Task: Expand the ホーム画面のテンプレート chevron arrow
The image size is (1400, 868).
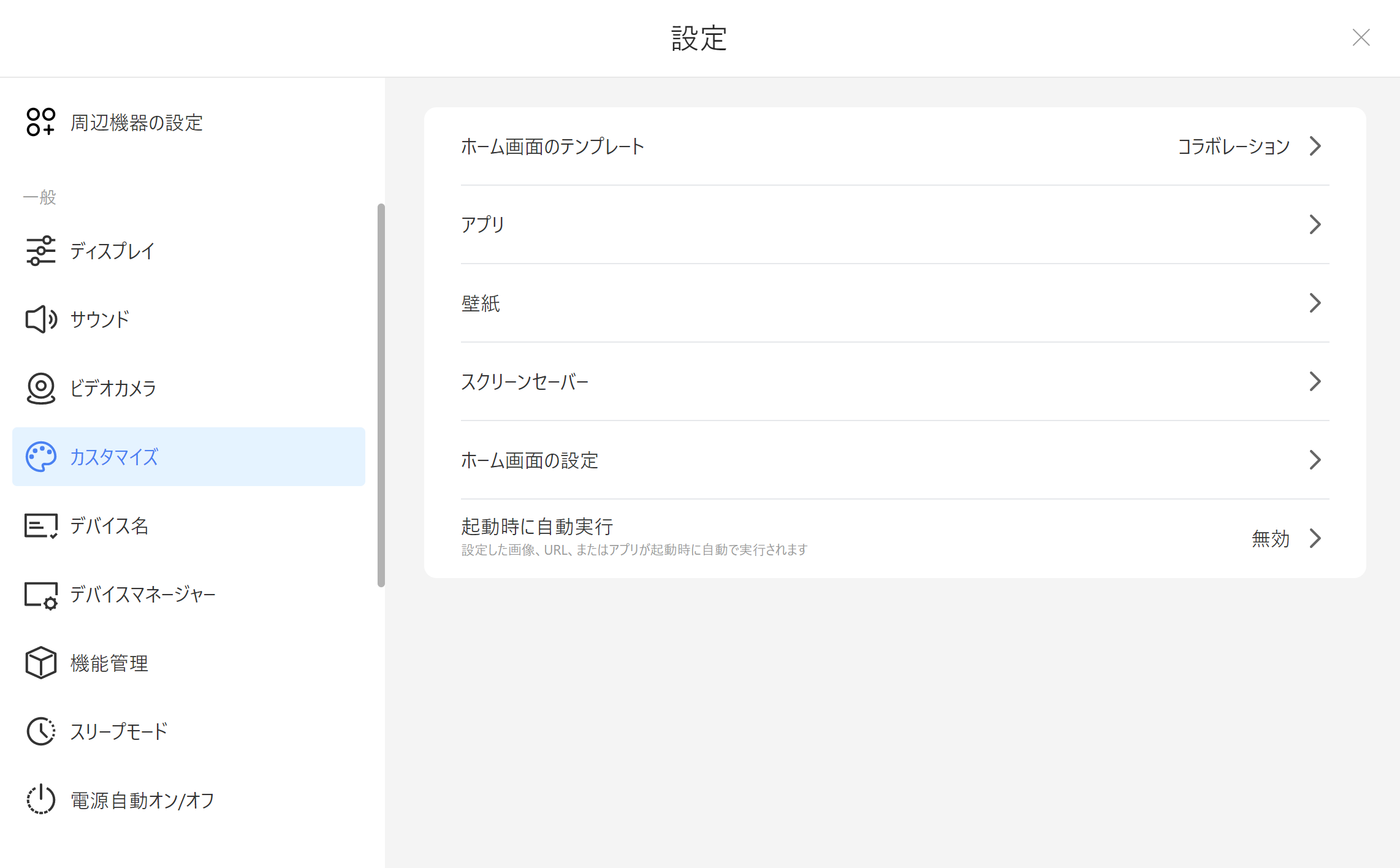Action: click(1315, 146)
